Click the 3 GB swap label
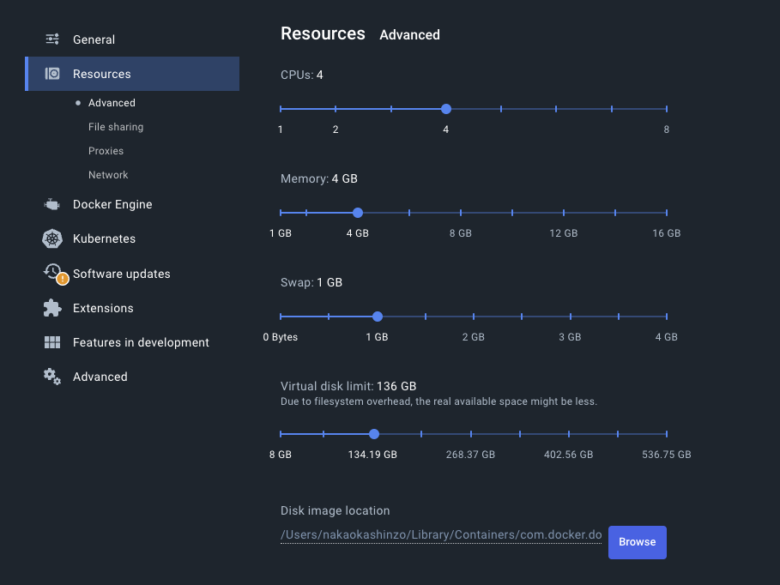780x585 pixels. click(x=570, y=337)
